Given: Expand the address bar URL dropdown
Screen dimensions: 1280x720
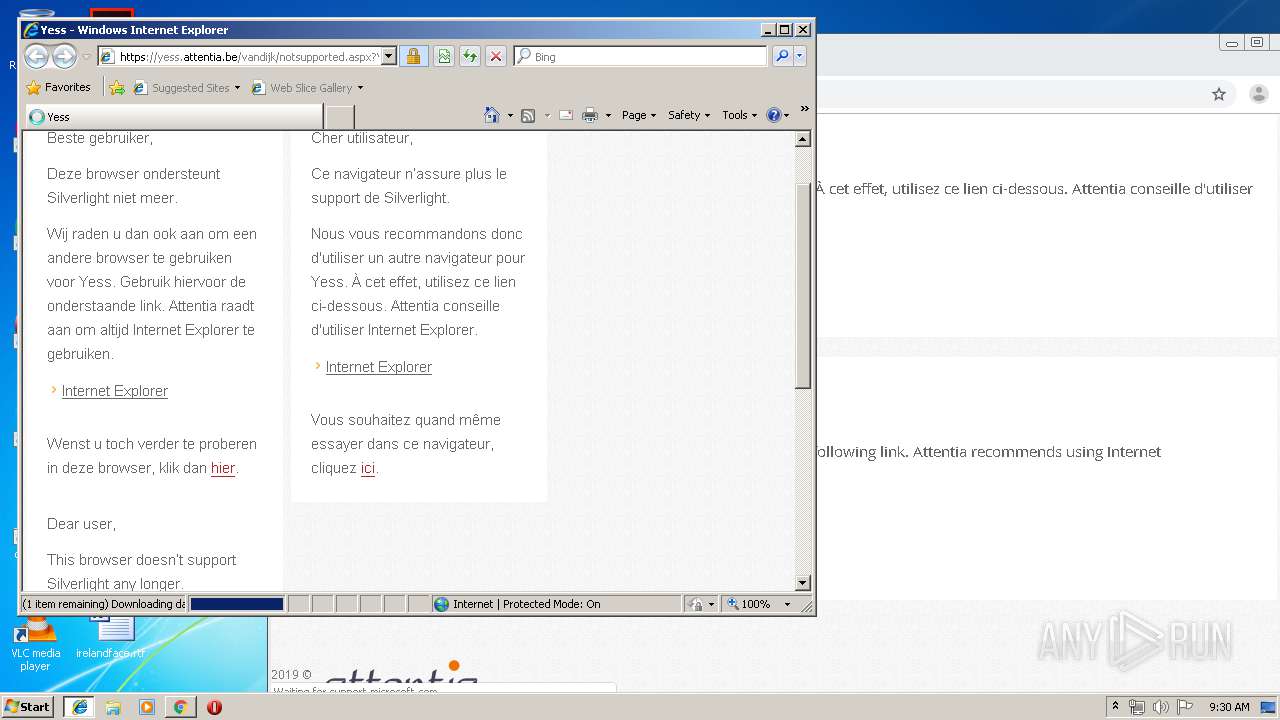Looking at the screenshot, I should pyautogui.click(x=389, y=57).
